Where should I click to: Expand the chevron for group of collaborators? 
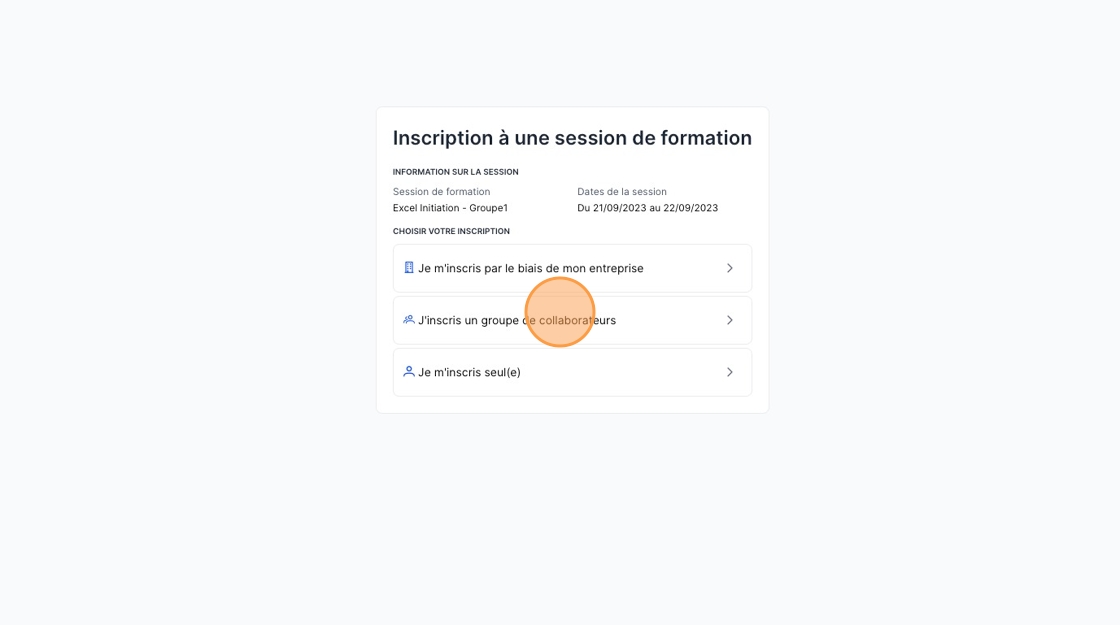pyautogui.click(x=729, y=320)
